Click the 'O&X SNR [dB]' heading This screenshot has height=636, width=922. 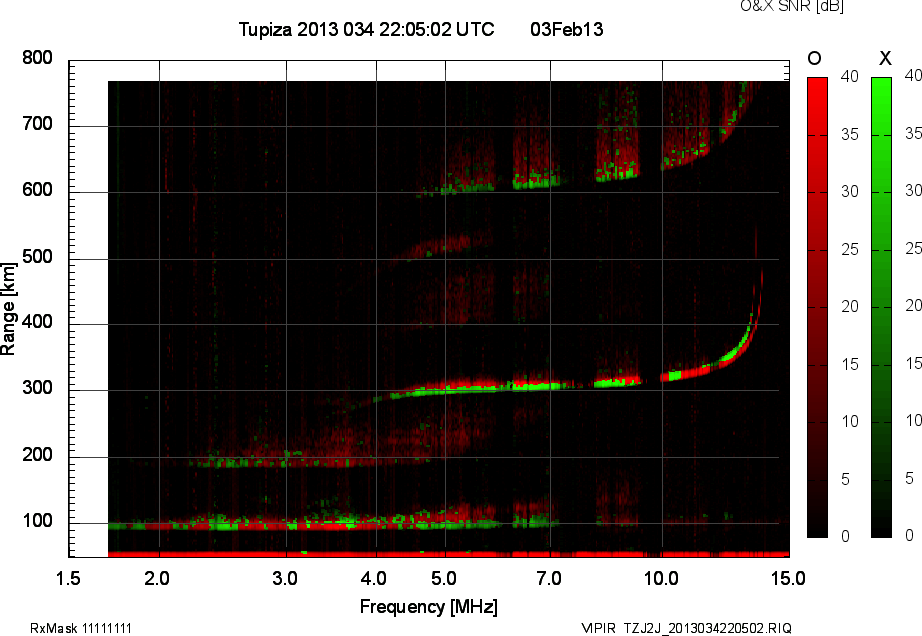pos(791,6)
